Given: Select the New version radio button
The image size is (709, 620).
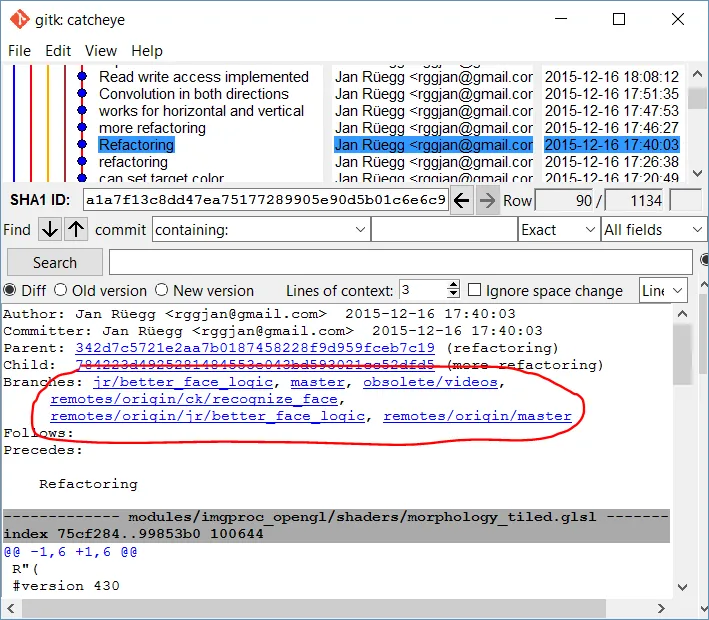Looking at the screenshot, I should coord(161,290).
